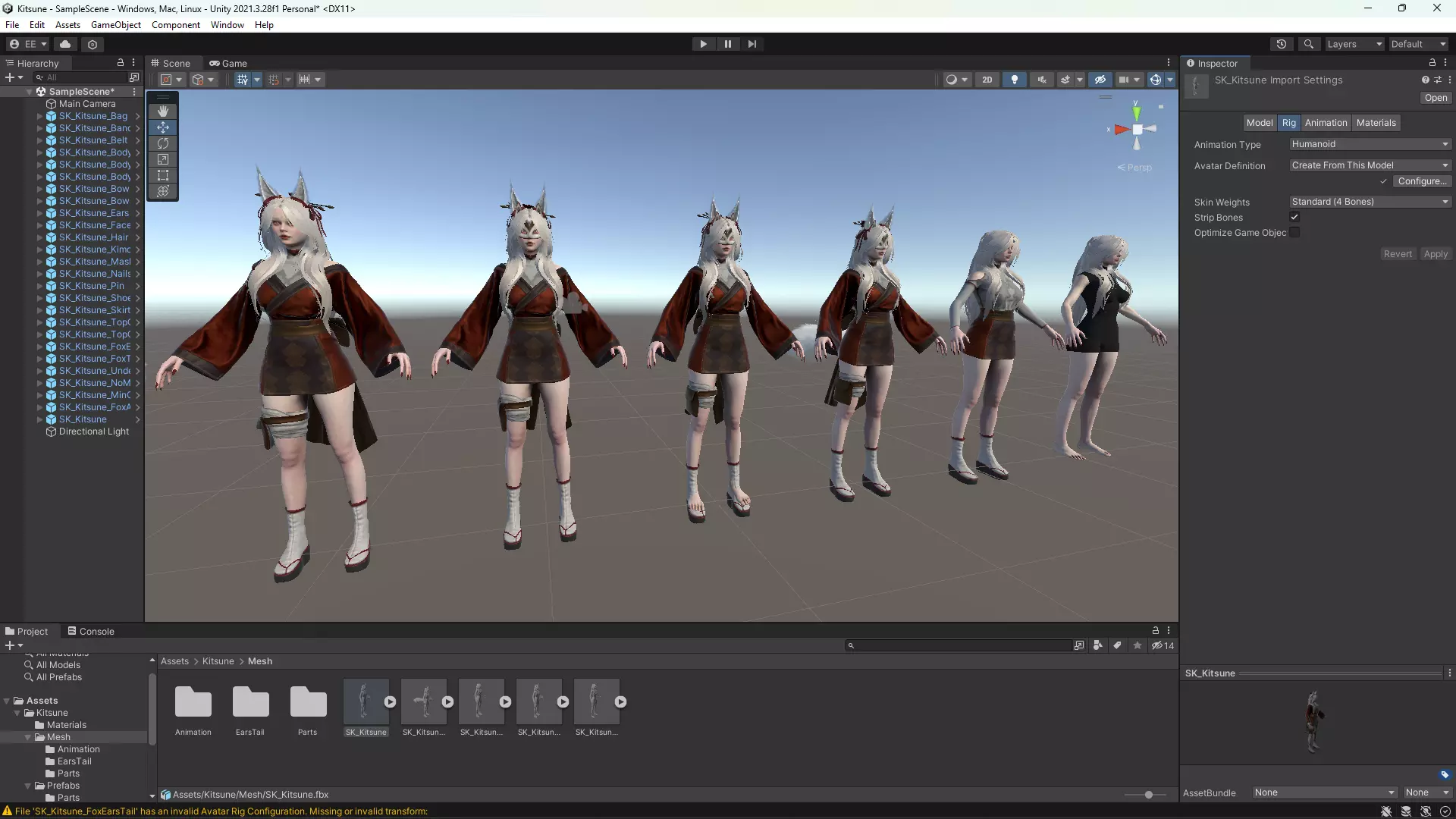
Task: Select the Hand (View) tool
Action: (x=163, y=111)
